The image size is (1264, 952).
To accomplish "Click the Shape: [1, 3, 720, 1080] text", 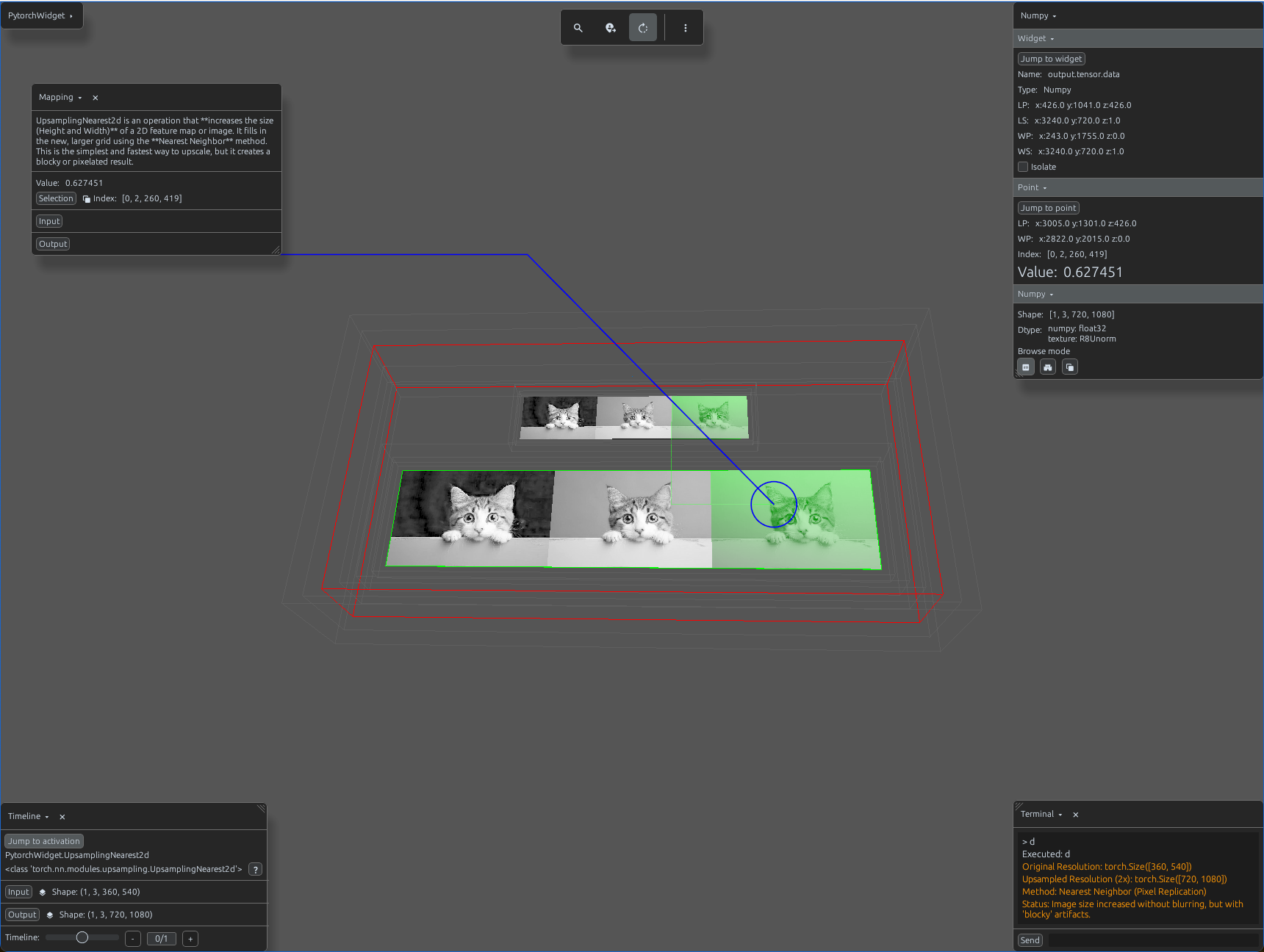I will [1066, 314].
